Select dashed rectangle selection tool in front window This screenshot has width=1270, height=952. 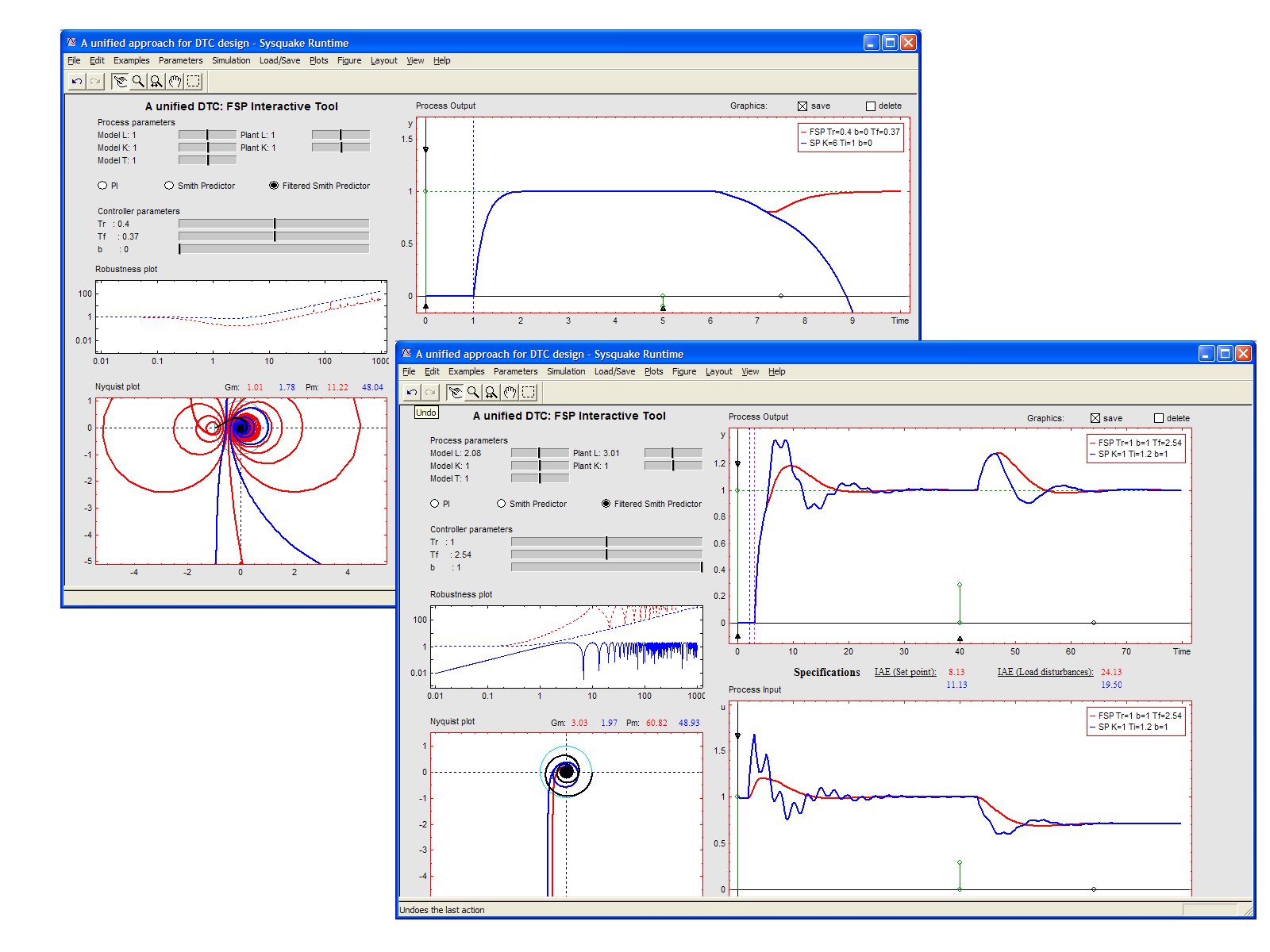click(529, 392)
